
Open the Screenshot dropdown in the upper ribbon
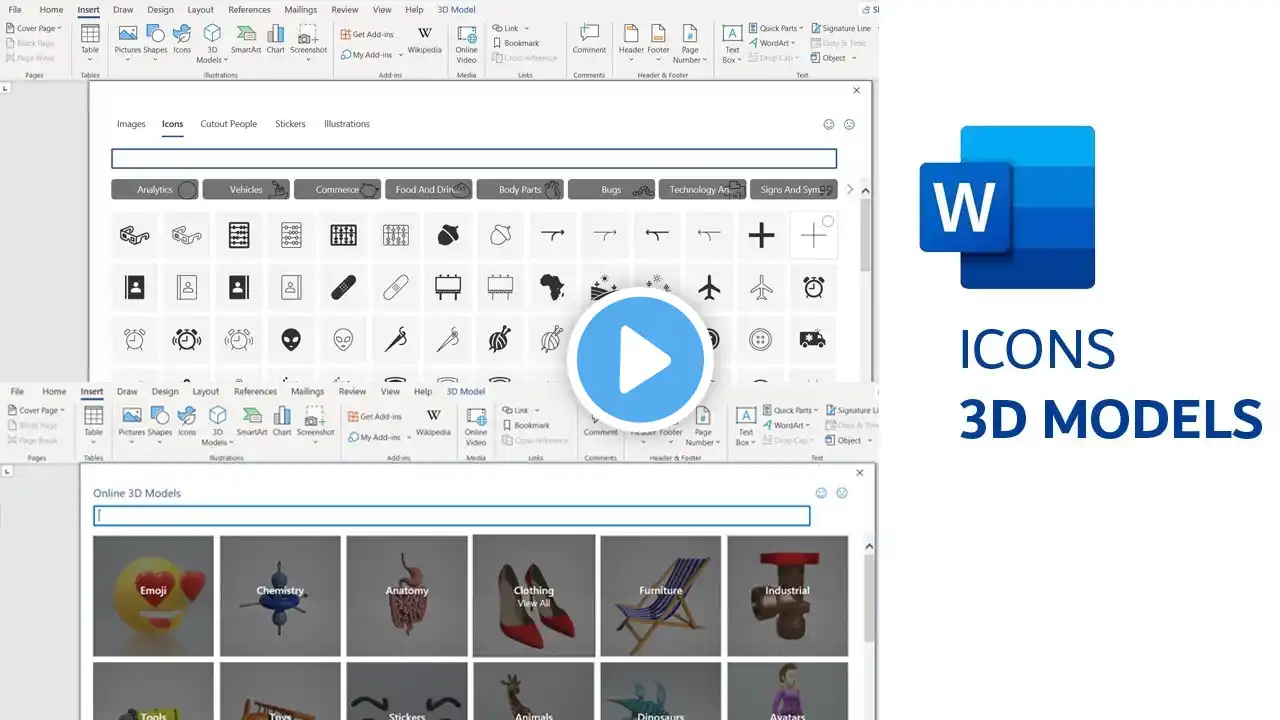309,42
